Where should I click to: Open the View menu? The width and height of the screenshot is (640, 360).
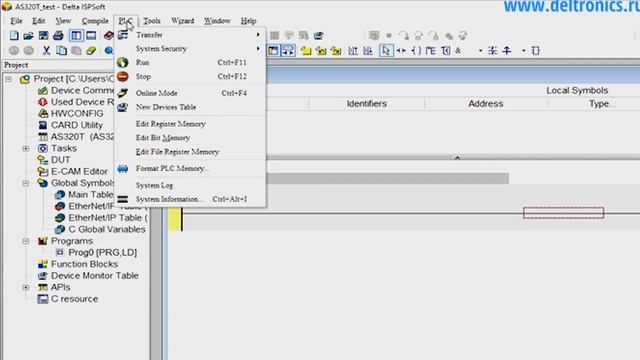(63, 21)
